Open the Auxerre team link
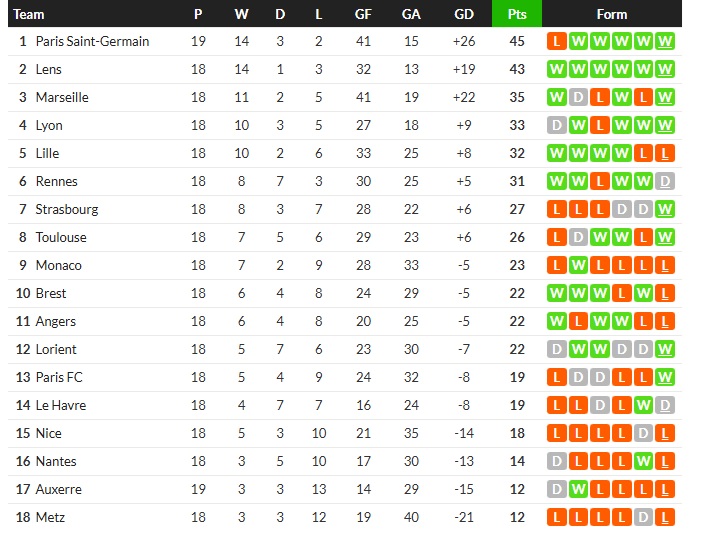This screenshot has width=702, height=534. 59,489
